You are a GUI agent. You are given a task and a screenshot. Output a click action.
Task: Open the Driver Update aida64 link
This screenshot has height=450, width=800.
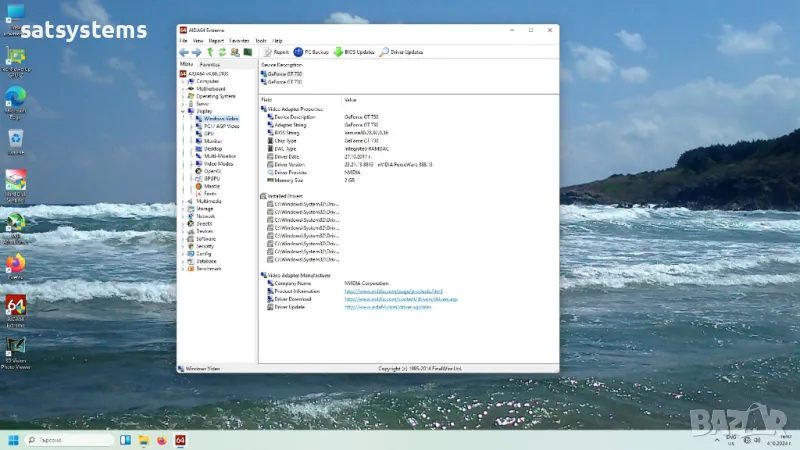[389, 307]
